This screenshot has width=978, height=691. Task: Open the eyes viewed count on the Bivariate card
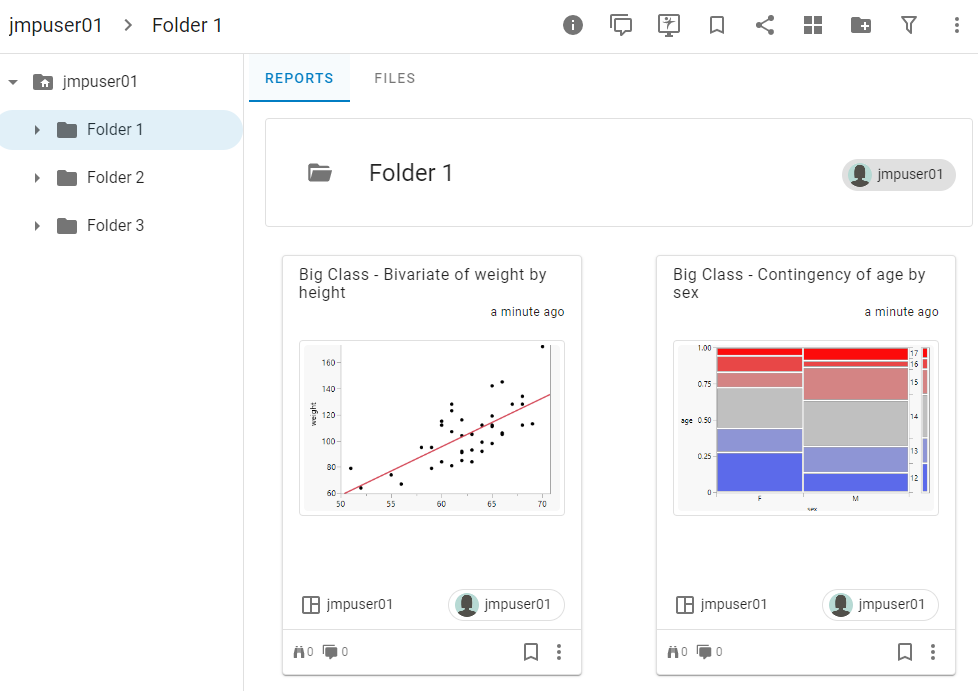pyautogui.click(x=298, y=651)
